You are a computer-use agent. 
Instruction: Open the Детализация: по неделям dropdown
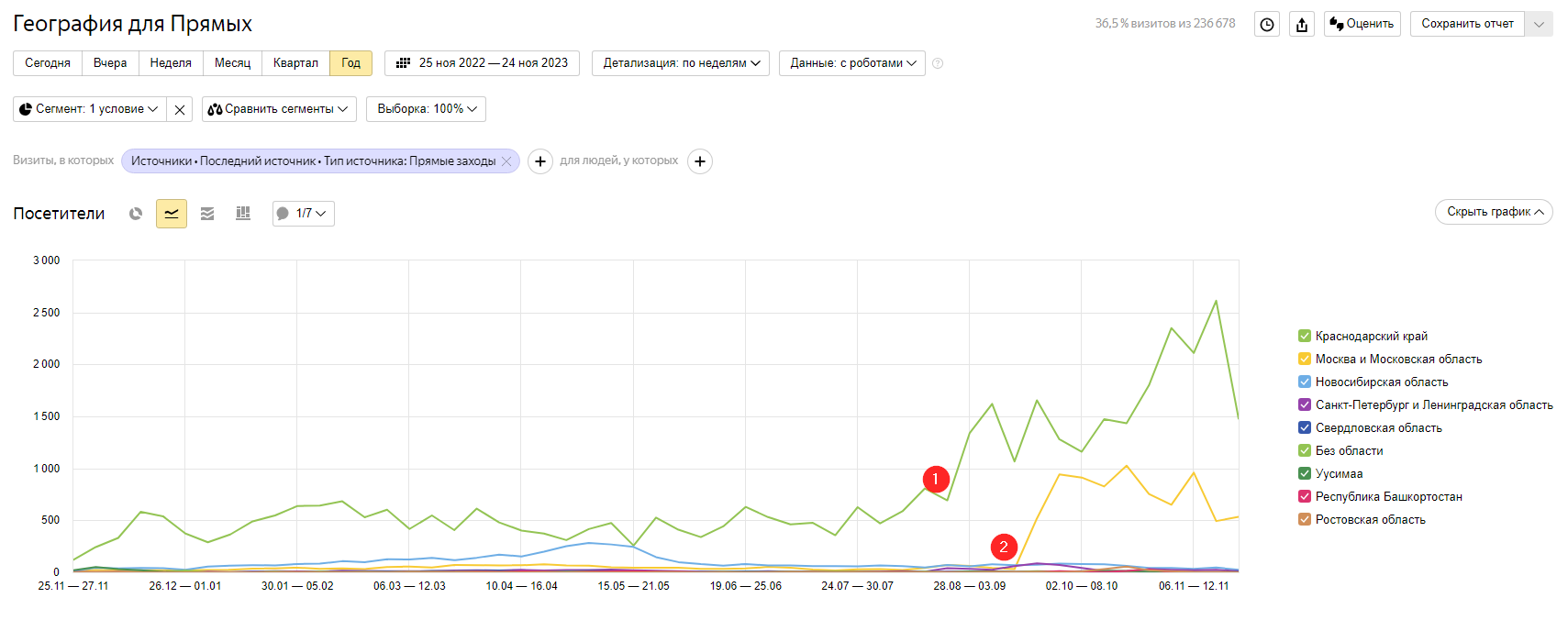pyautogui.click(x=681, y=63)
